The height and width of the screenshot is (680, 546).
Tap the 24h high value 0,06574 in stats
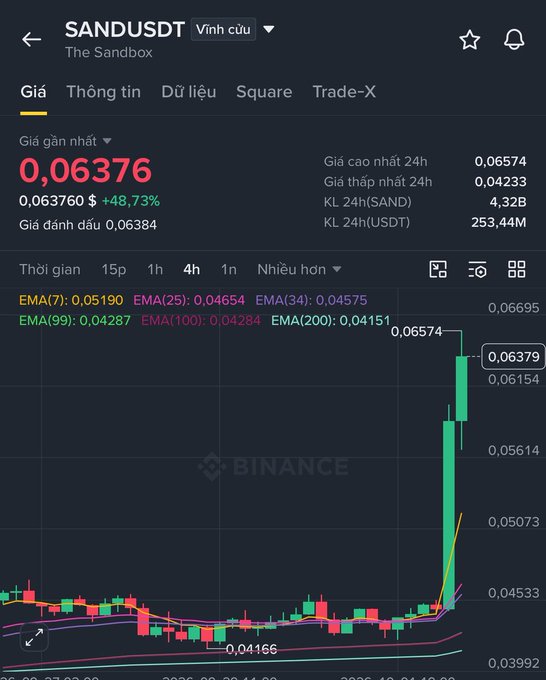click(500, 161)
